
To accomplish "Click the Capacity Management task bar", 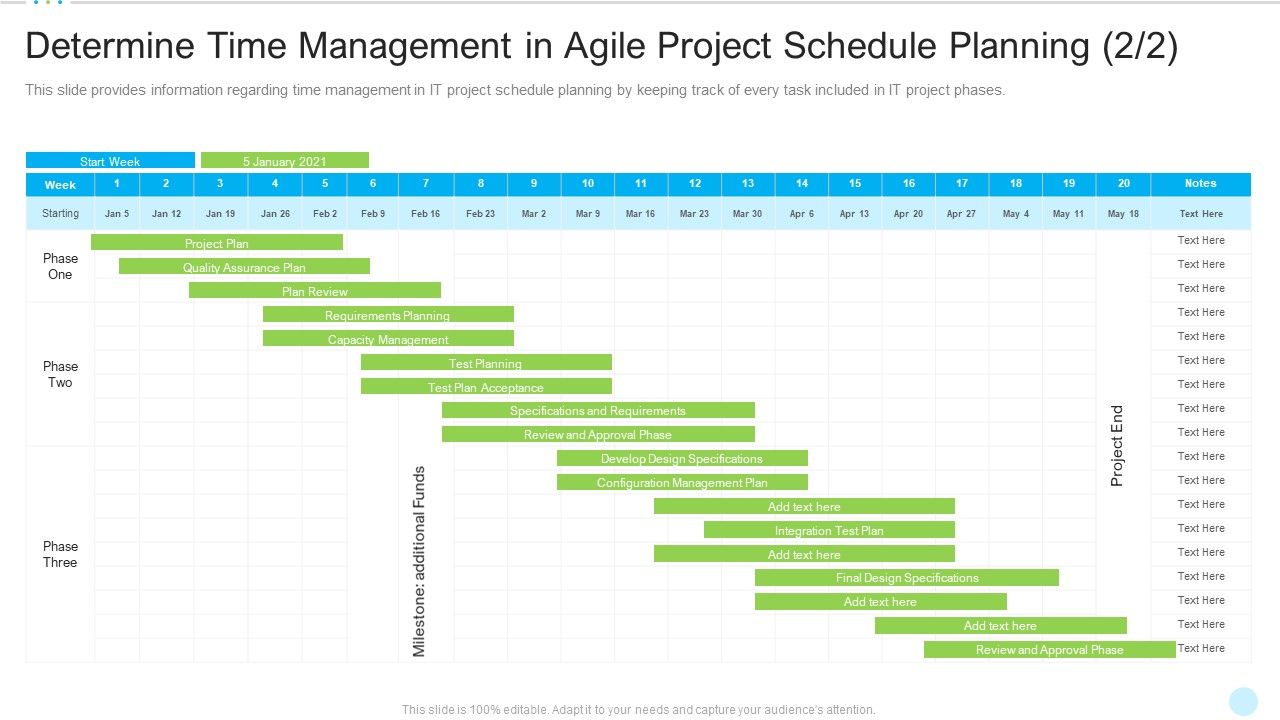I will [x=388, y=339].
